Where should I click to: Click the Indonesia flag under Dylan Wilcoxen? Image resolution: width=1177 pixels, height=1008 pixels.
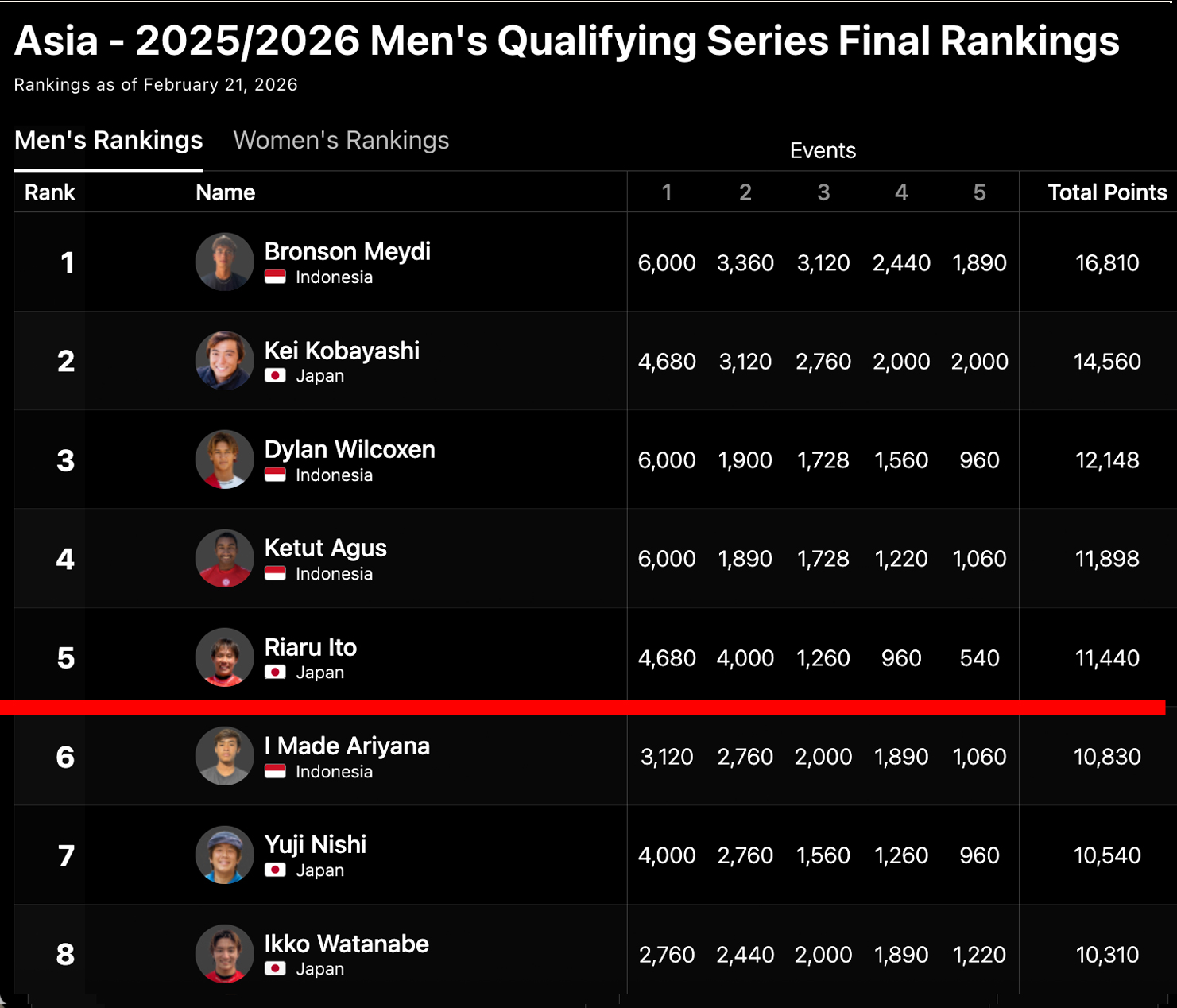275,475
